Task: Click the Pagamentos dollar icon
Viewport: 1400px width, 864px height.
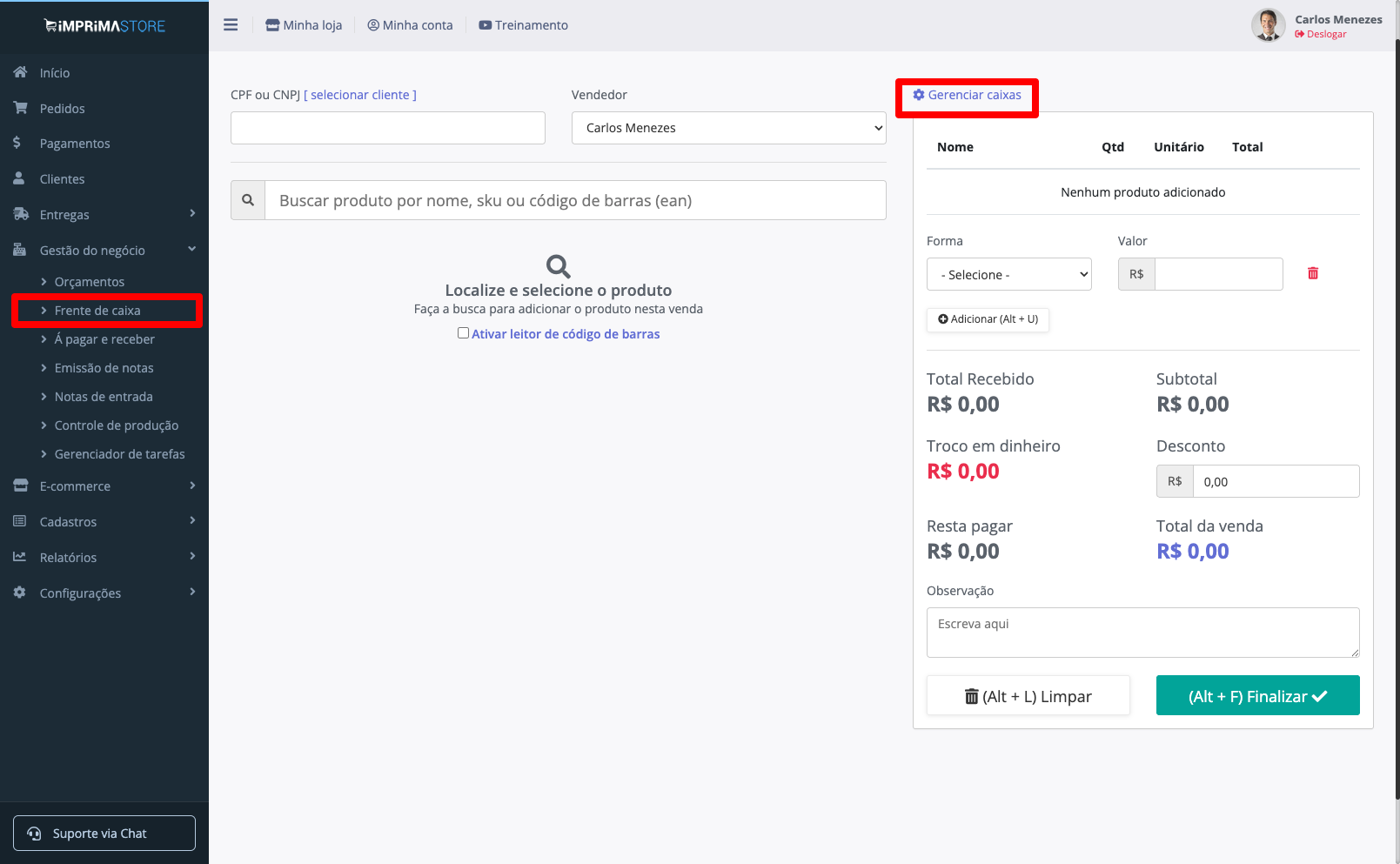Action: pos(17,143)
